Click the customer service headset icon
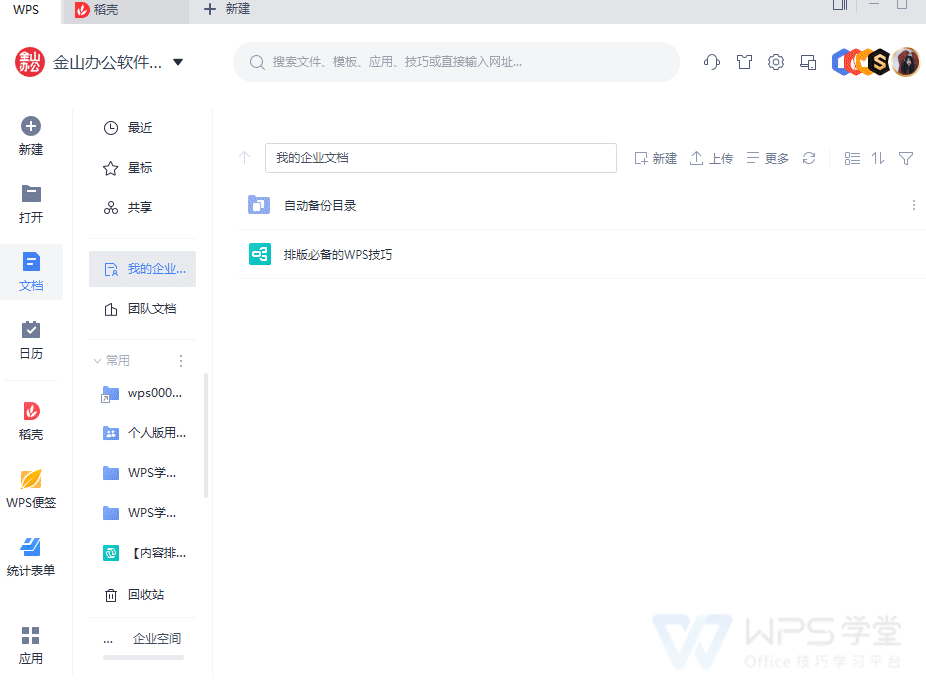The width and height of the screenshot is (926, 685). pos(712,61)
